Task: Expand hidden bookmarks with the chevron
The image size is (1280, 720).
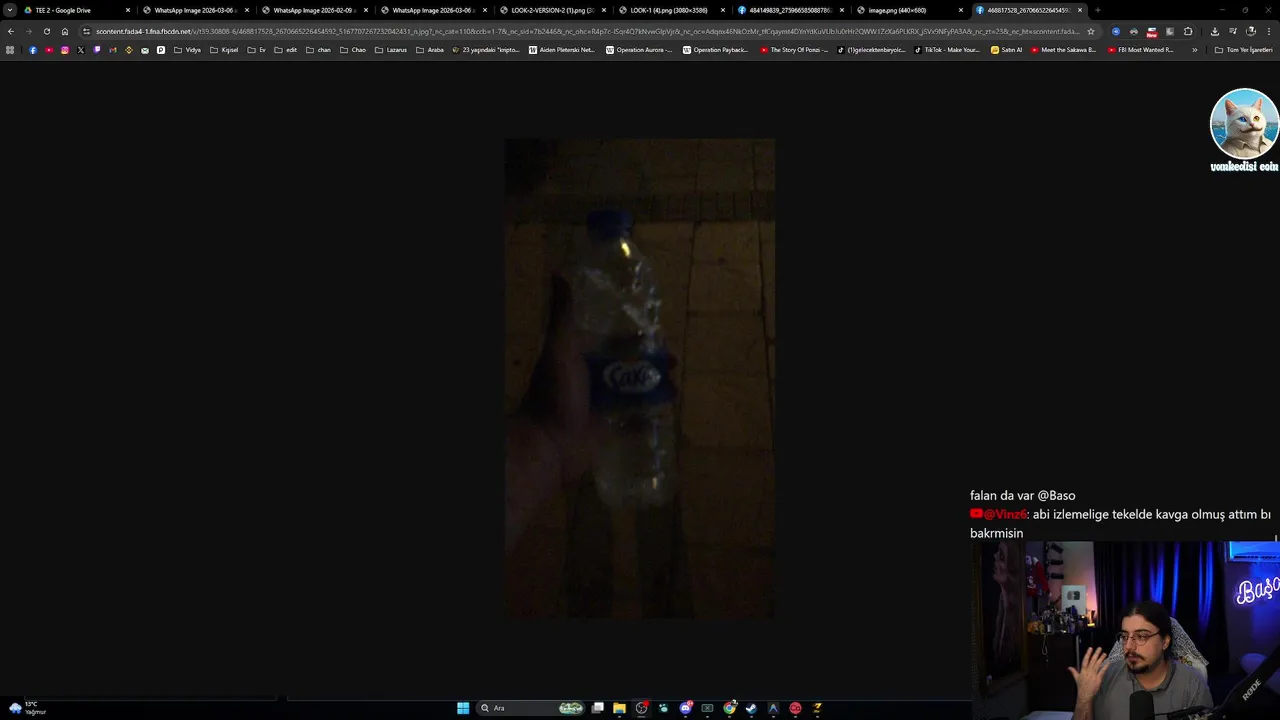Action: 1194,50
